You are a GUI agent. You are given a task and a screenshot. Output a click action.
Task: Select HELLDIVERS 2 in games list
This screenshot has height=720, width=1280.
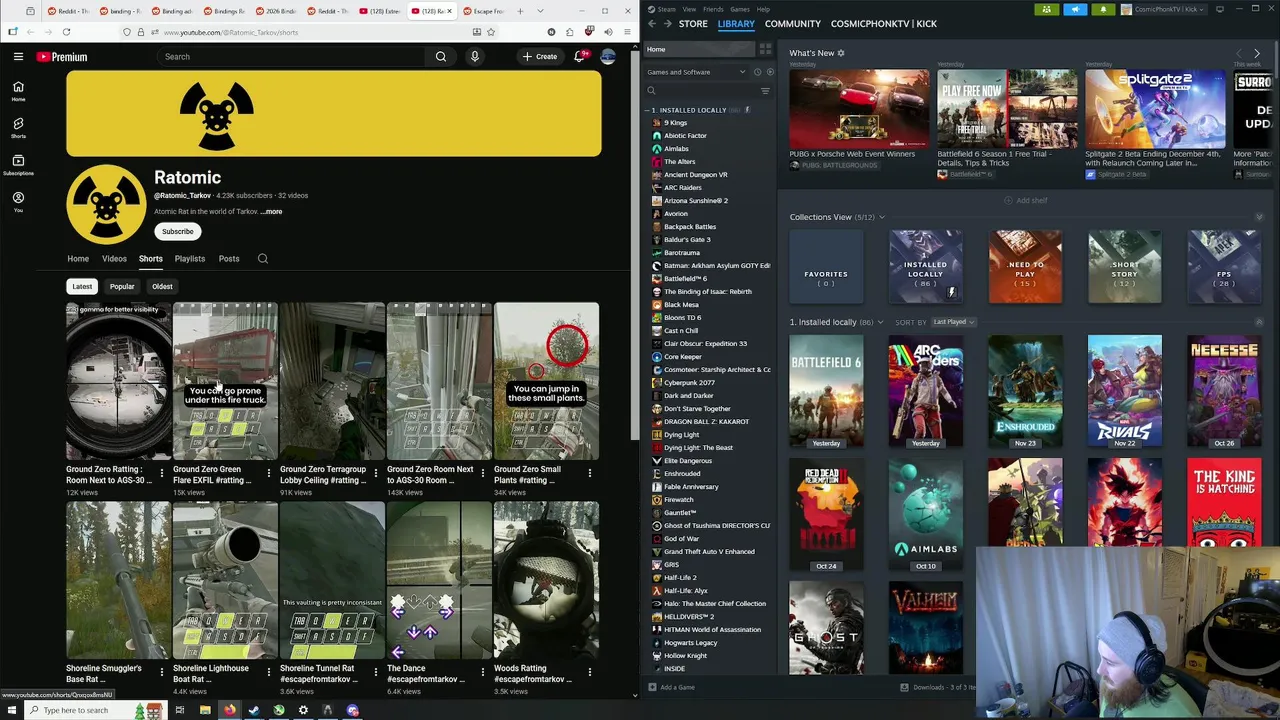688,617
